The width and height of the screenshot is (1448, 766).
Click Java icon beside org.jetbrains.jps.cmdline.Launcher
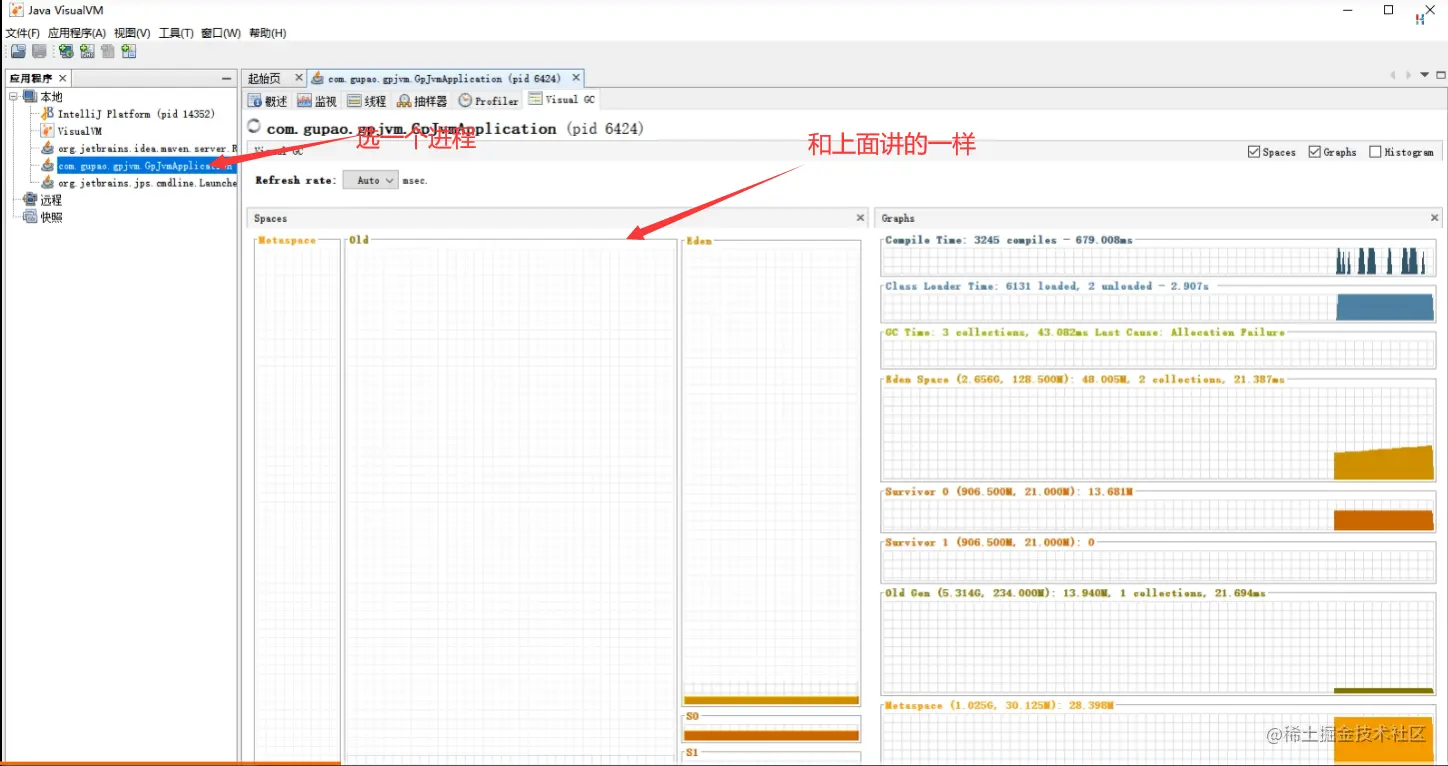[47, 183]
